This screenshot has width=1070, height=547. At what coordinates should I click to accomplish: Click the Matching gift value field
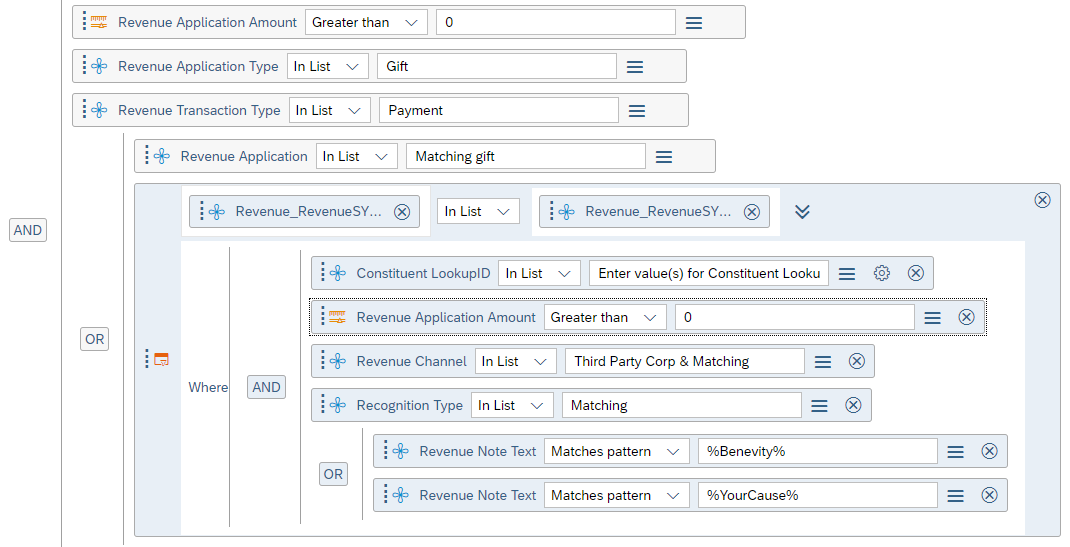(525, 156)
